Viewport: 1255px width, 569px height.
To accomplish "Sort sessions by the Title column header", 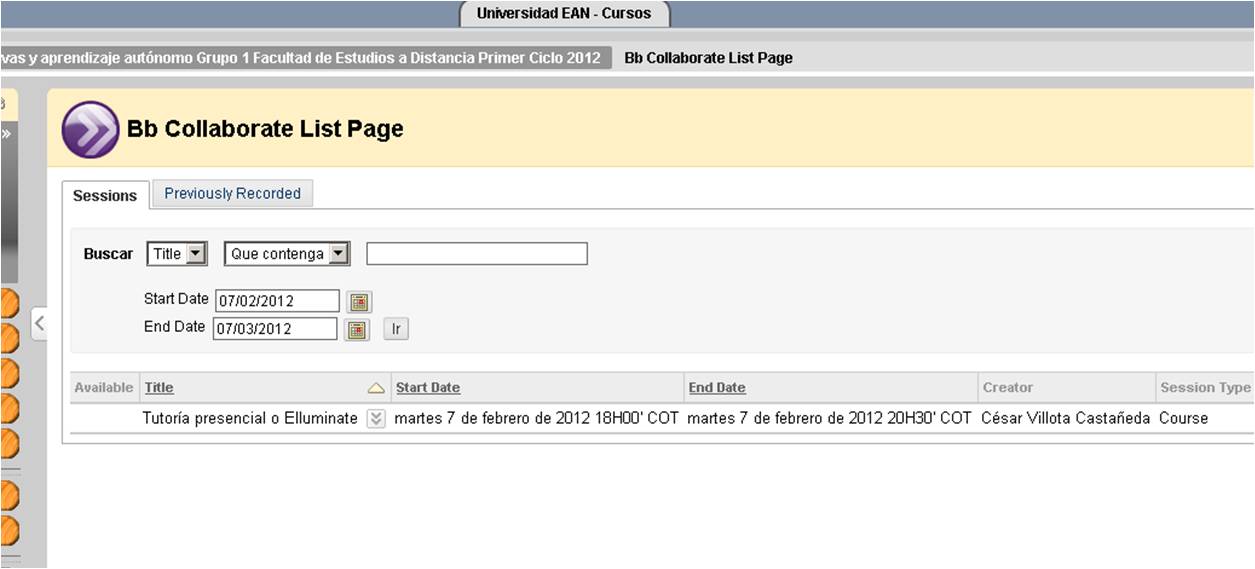I will click(159, 388).
